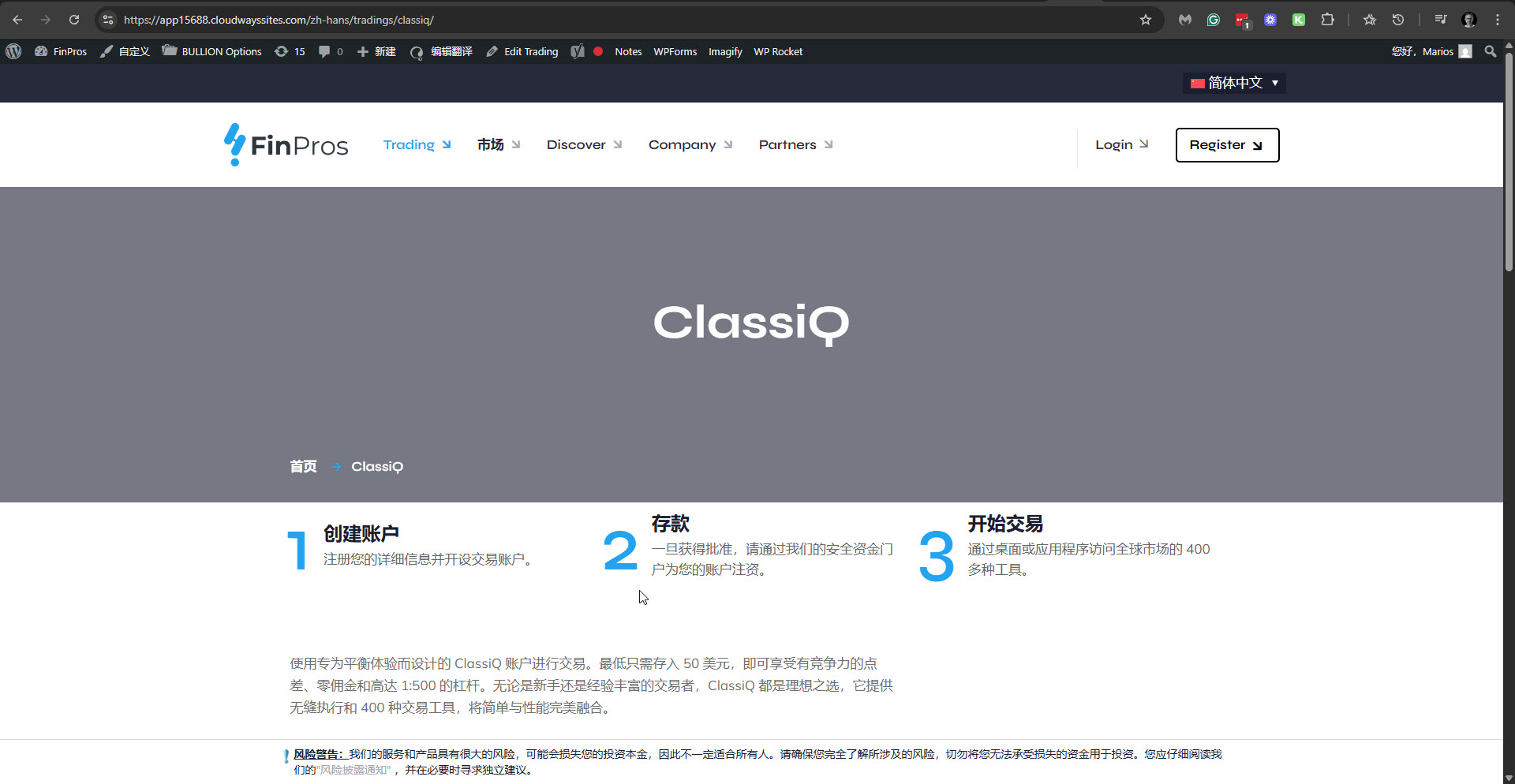Viewport: 1515px width, 784px height.
Task: Open the browser three-dot menu
Action: point(1498,20)
